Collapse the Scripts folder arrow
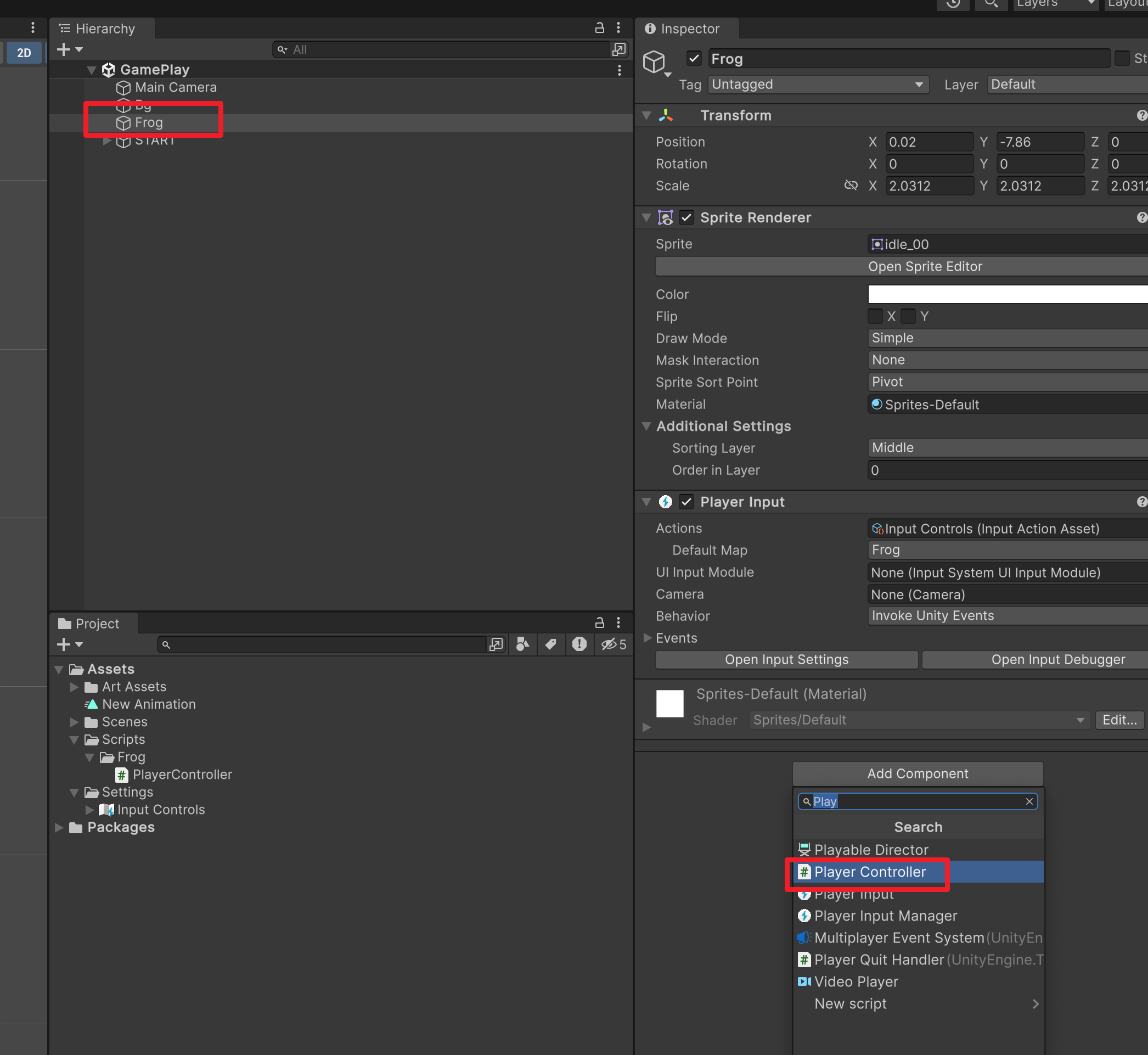The width and height of the screenshot is (1148, 1055). point(74,739)
